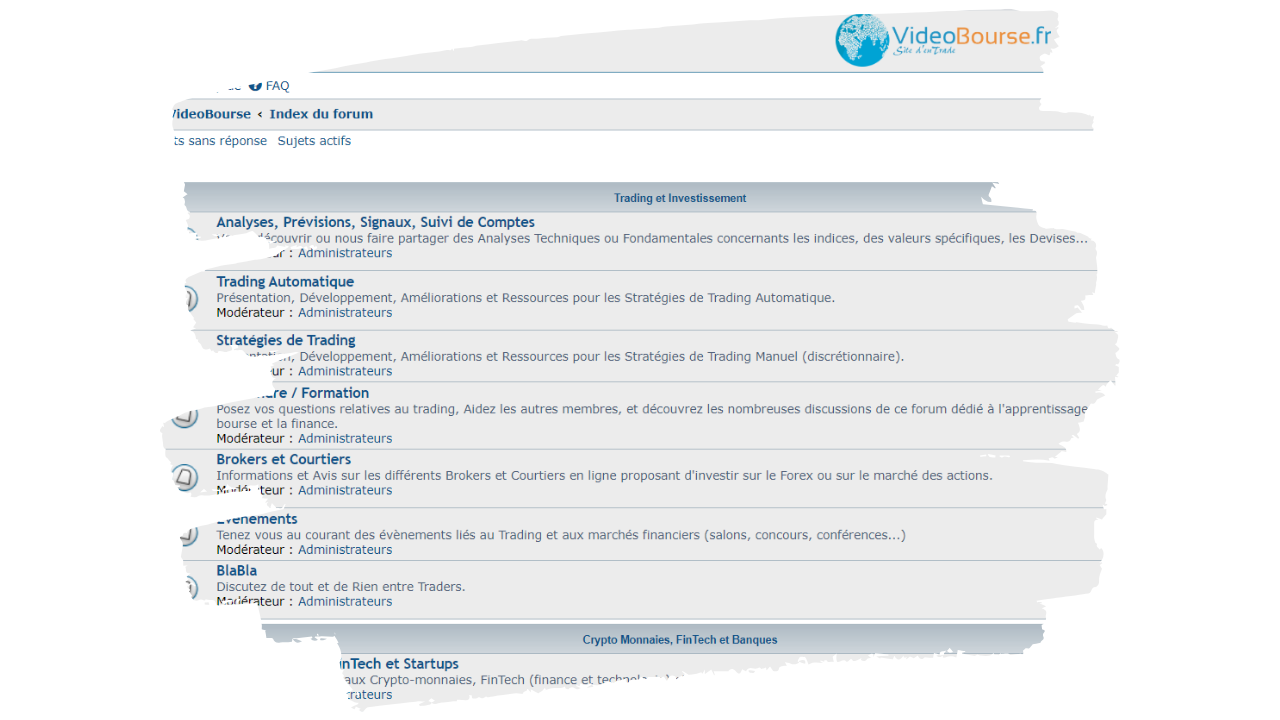Click the description ending 'Stratégies de Trading Automatique.'
1280x720 pixels.
point(526,298)
